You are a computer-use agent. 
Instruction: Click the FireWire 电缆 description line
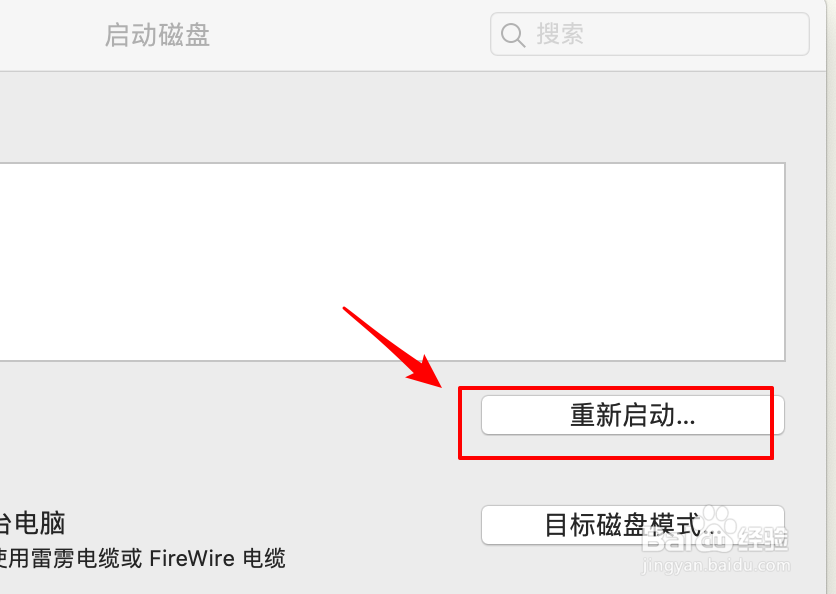click(142, 558)
